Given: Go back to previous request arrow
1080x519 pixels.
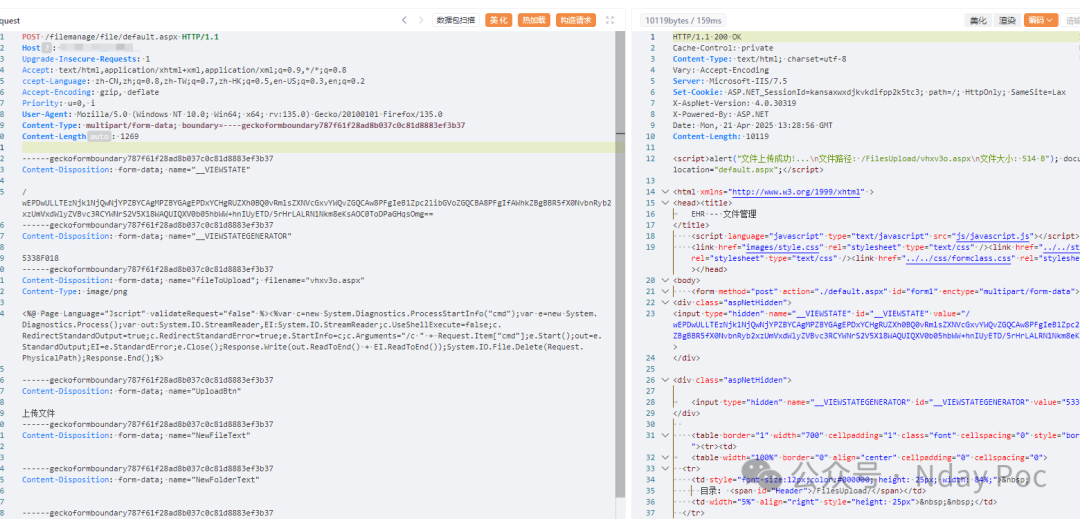Looking at the screenshot, I should click(x=404, y=21).
